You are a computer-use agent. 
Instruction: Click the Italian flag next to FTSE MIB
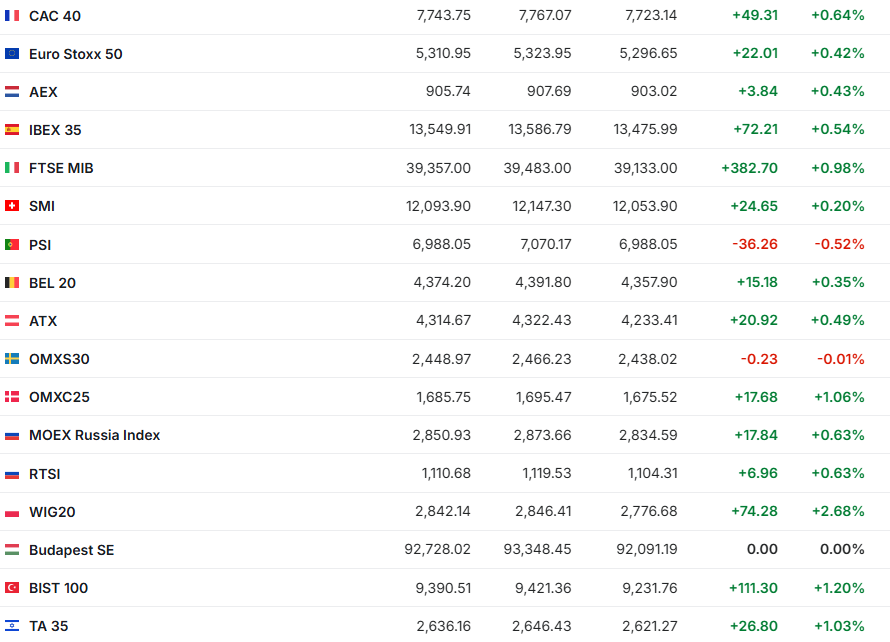[12, 168]
